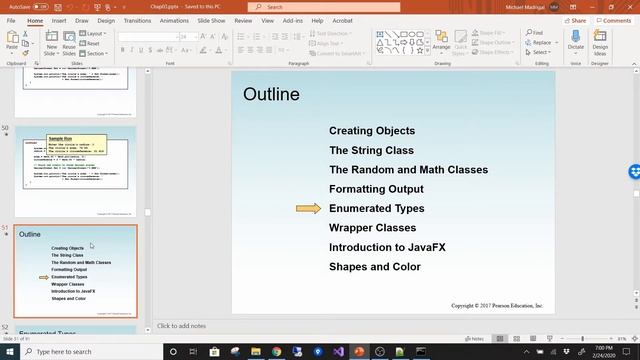Switch to the Transitions tab
This screenshot has width=640, height=360.
click(137, 20)
